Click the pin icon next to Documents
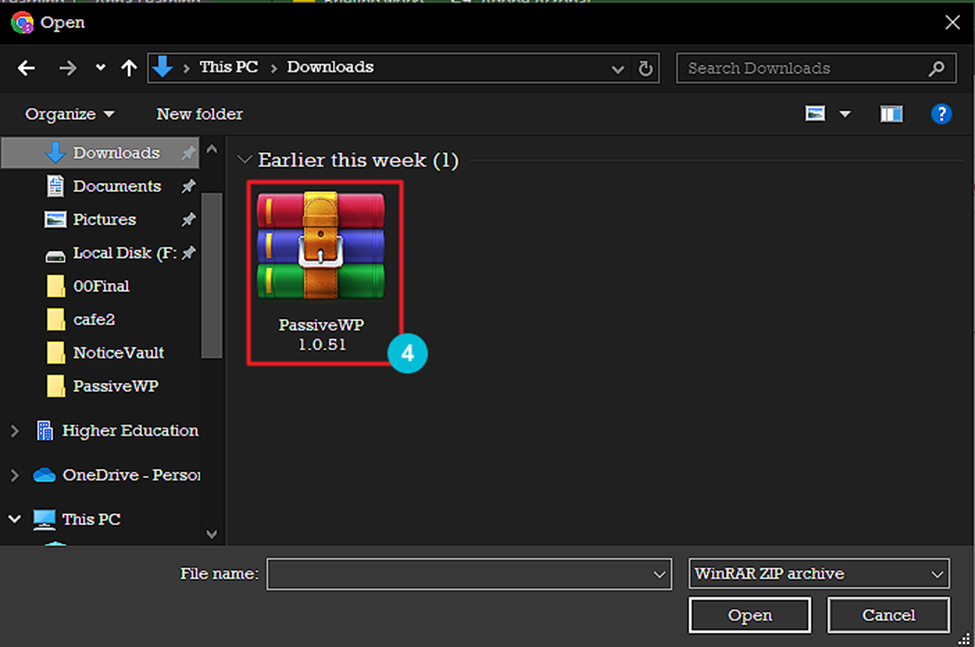 click(x=188, y=186)
